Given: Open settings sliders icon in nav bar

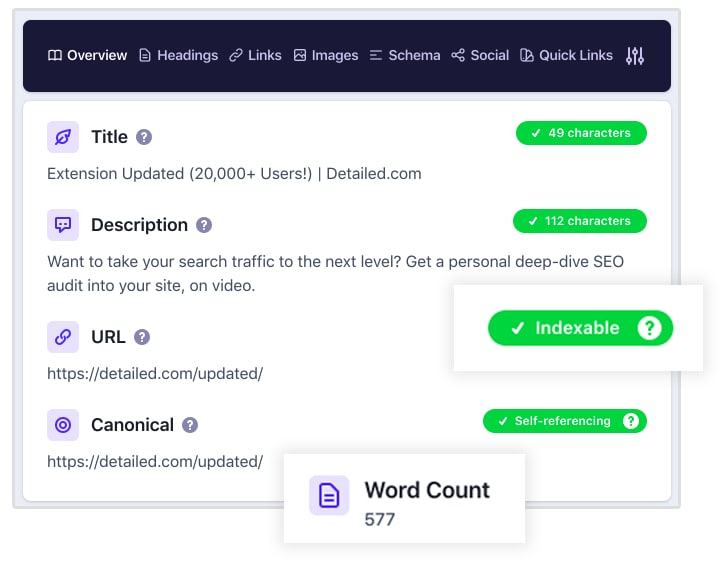Looking at the screenshot, I should coord(635,56).
